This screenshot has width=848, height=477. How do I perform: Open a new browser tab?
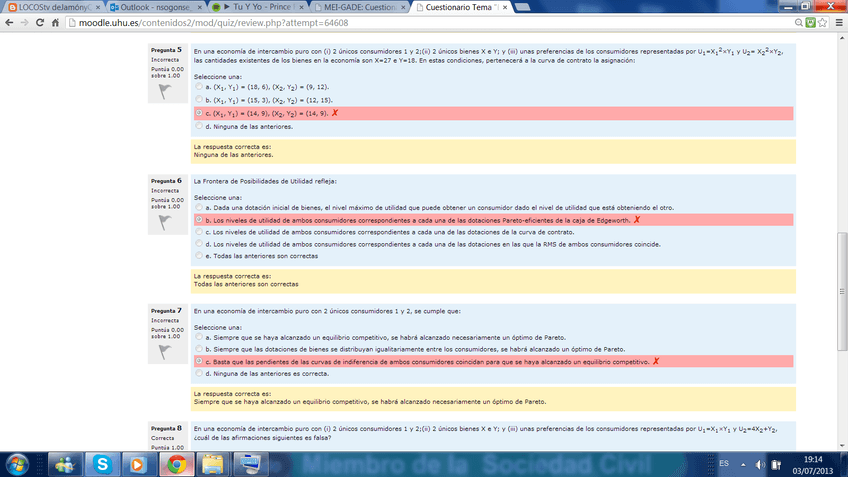click(x=522, y=7)
